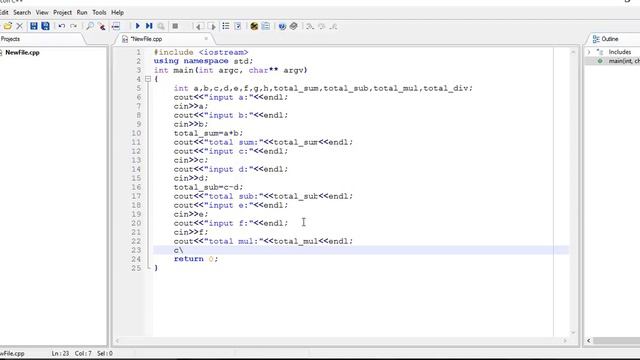Click the blue document list toolbar icon
Screen dimensions: 640x360
[x=266, y=26]
